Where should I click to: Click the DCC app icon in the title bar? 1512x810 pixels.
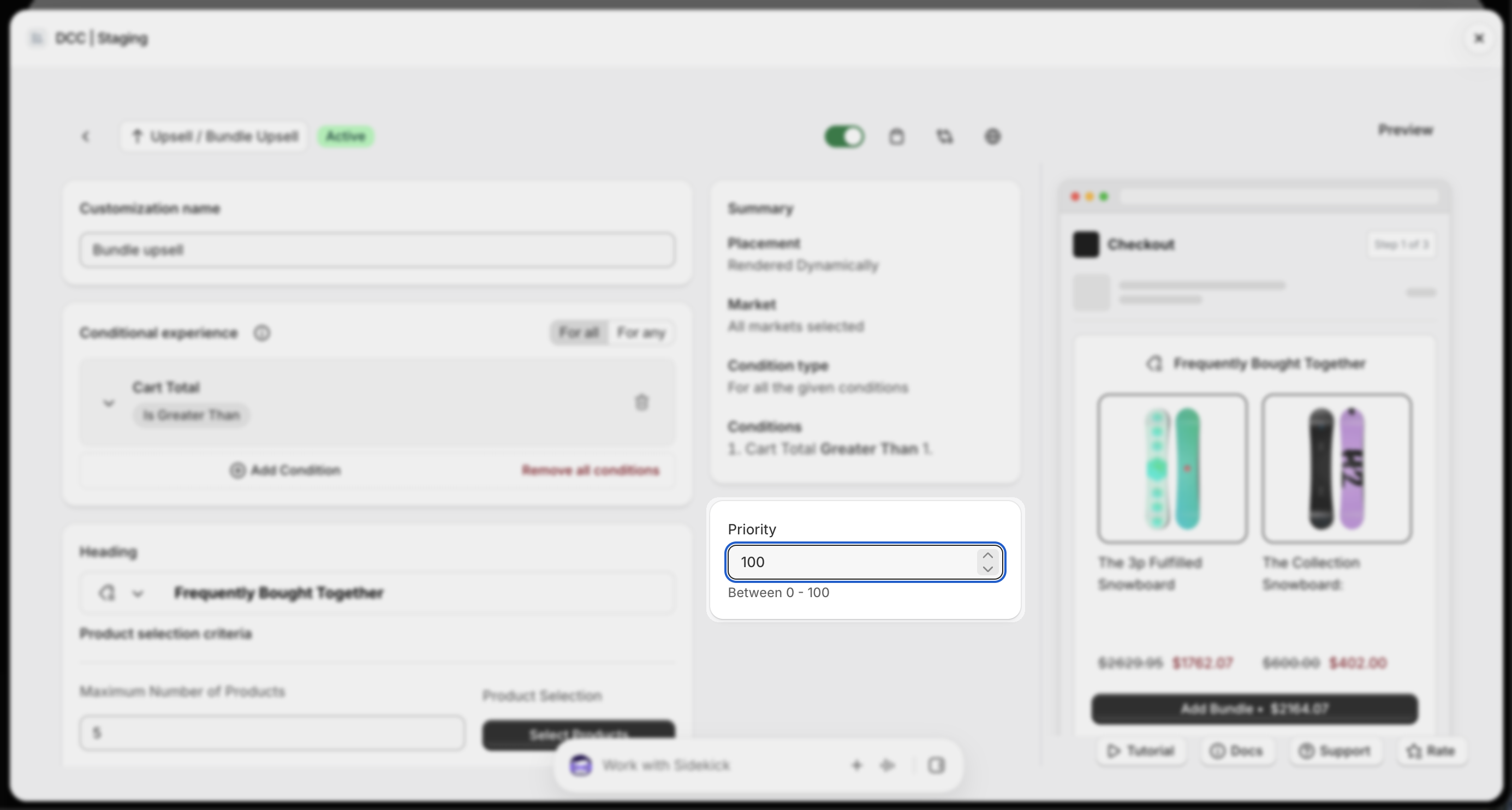pos(37,39)
